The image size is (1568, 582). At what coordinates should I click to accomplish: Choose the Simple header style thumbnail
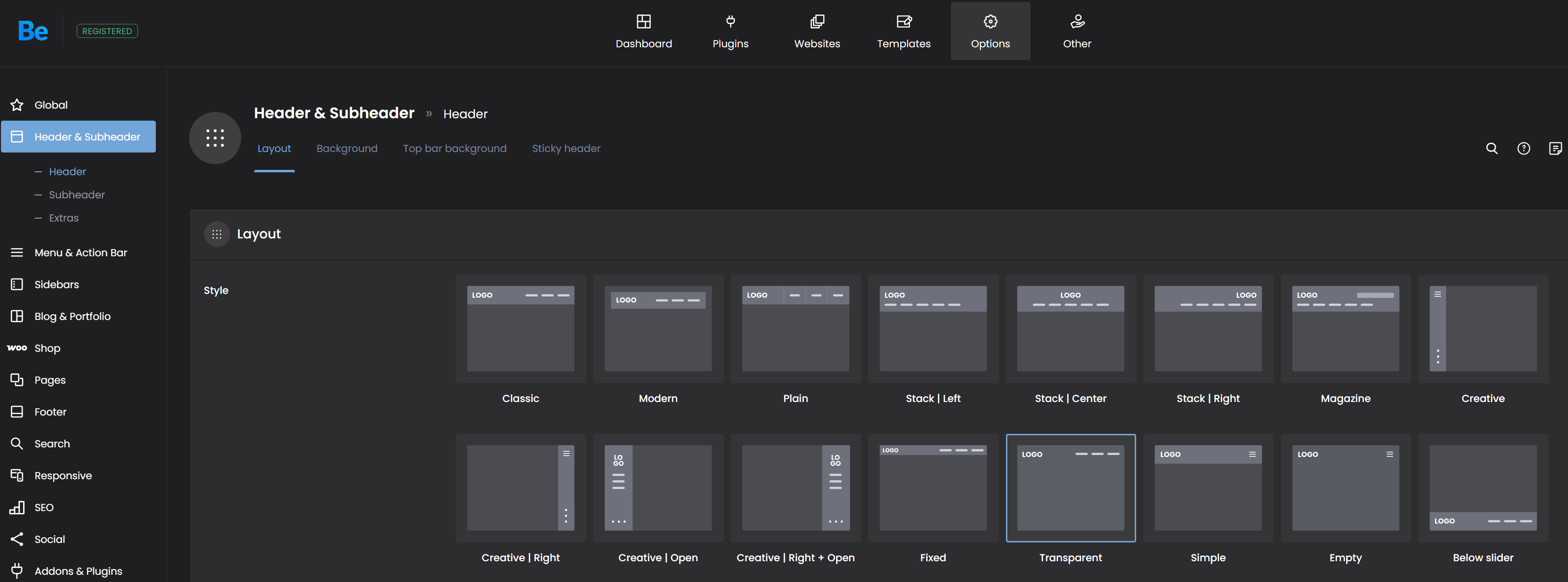pyautogui.click(x=1208, y=488)
